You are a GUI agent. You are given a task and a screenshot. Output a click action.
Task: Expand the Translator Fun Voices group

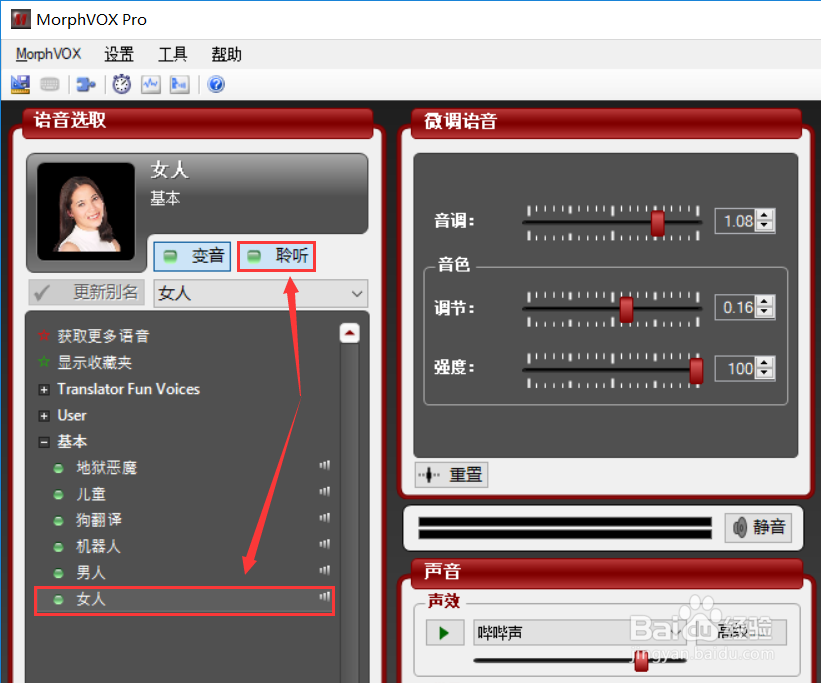tap(45, 390)
